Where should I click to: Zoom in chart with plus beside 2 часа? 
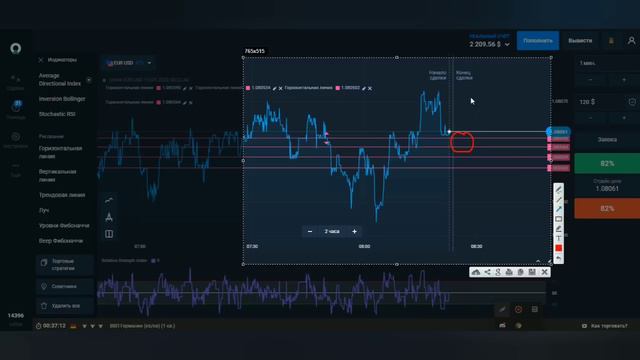(x=354, y=231)
